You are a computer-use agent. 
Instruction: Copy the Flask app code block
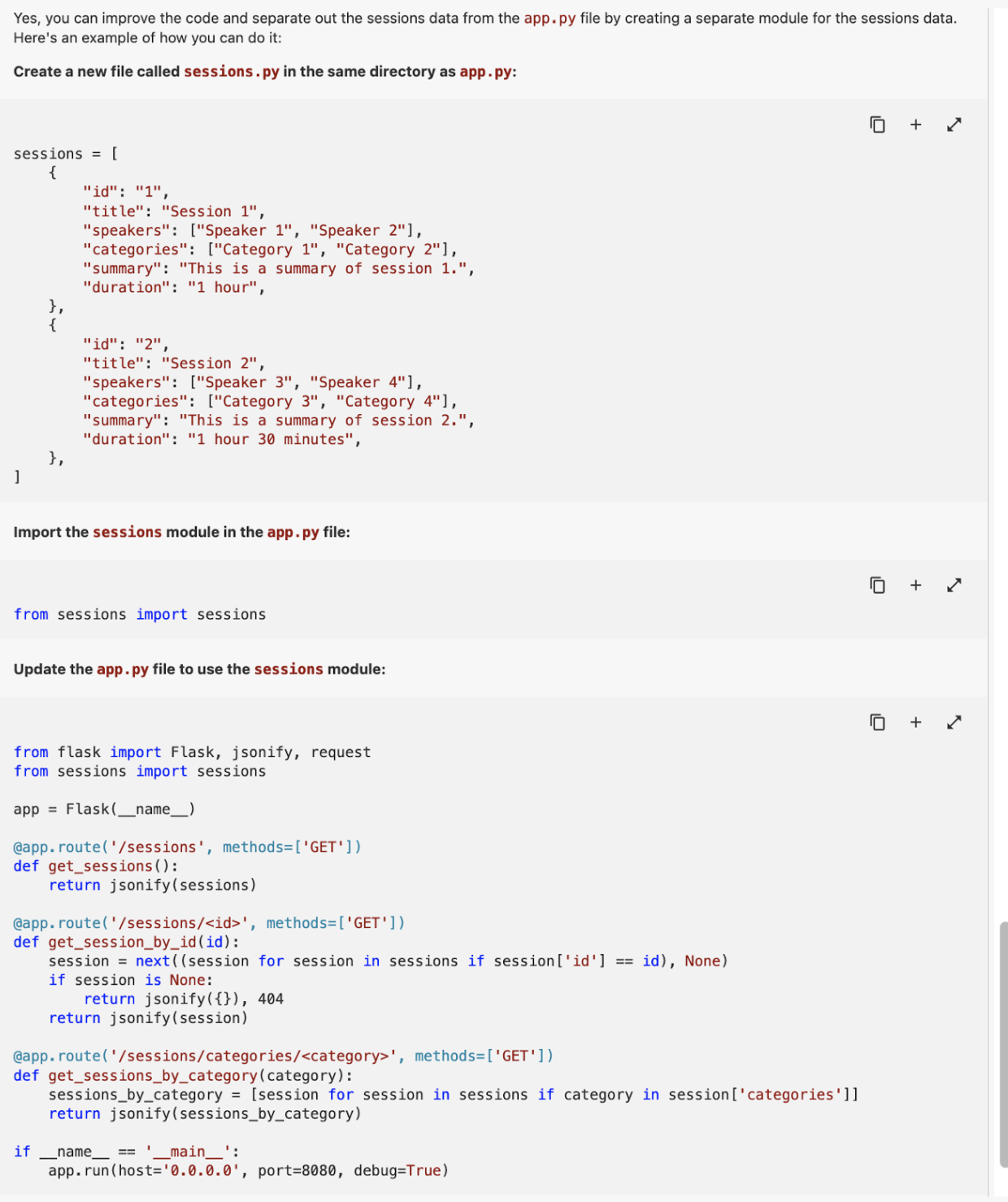[x=877, y=722]
